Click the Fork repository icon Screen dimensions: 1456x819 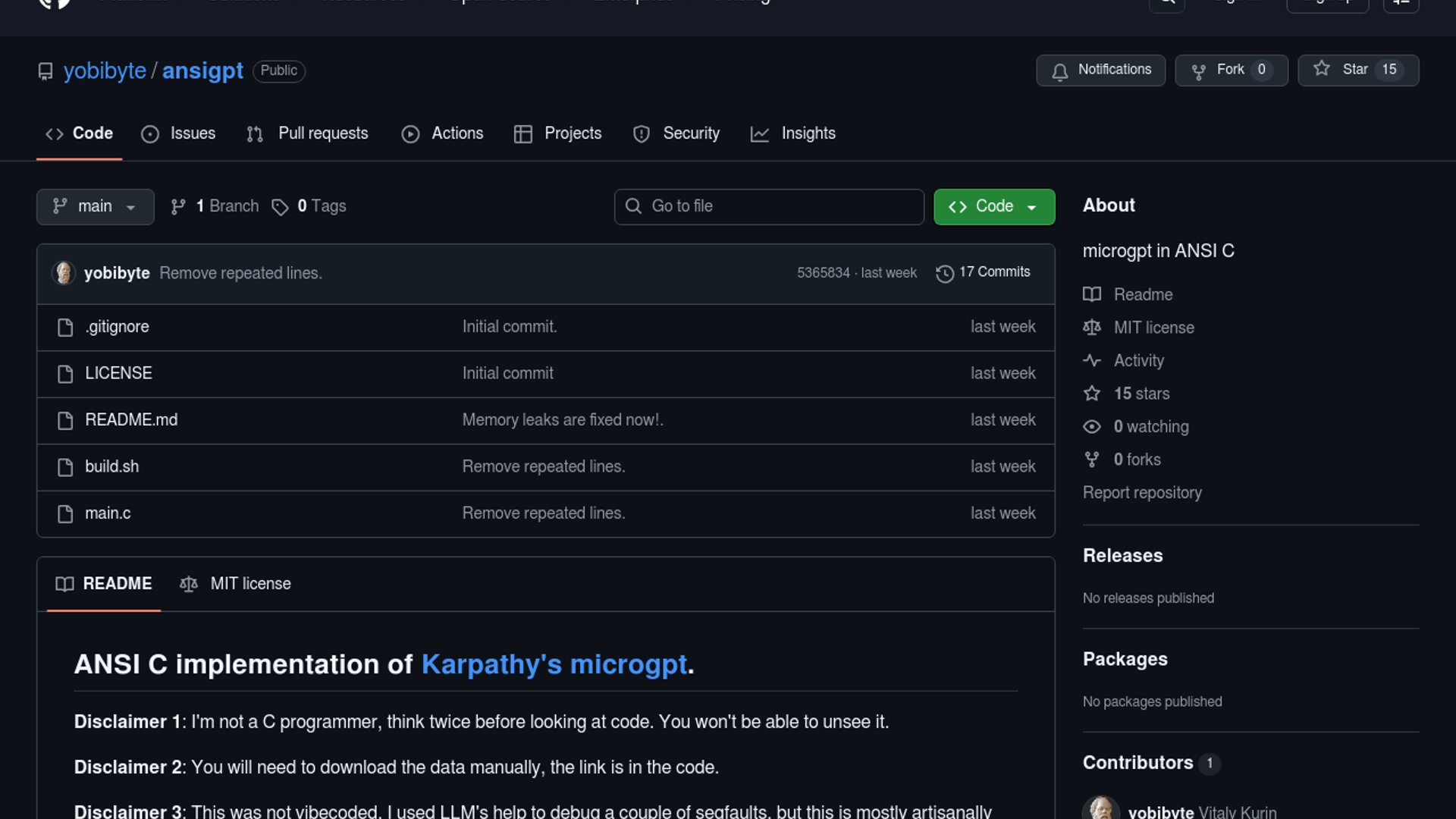[1198, 71]
